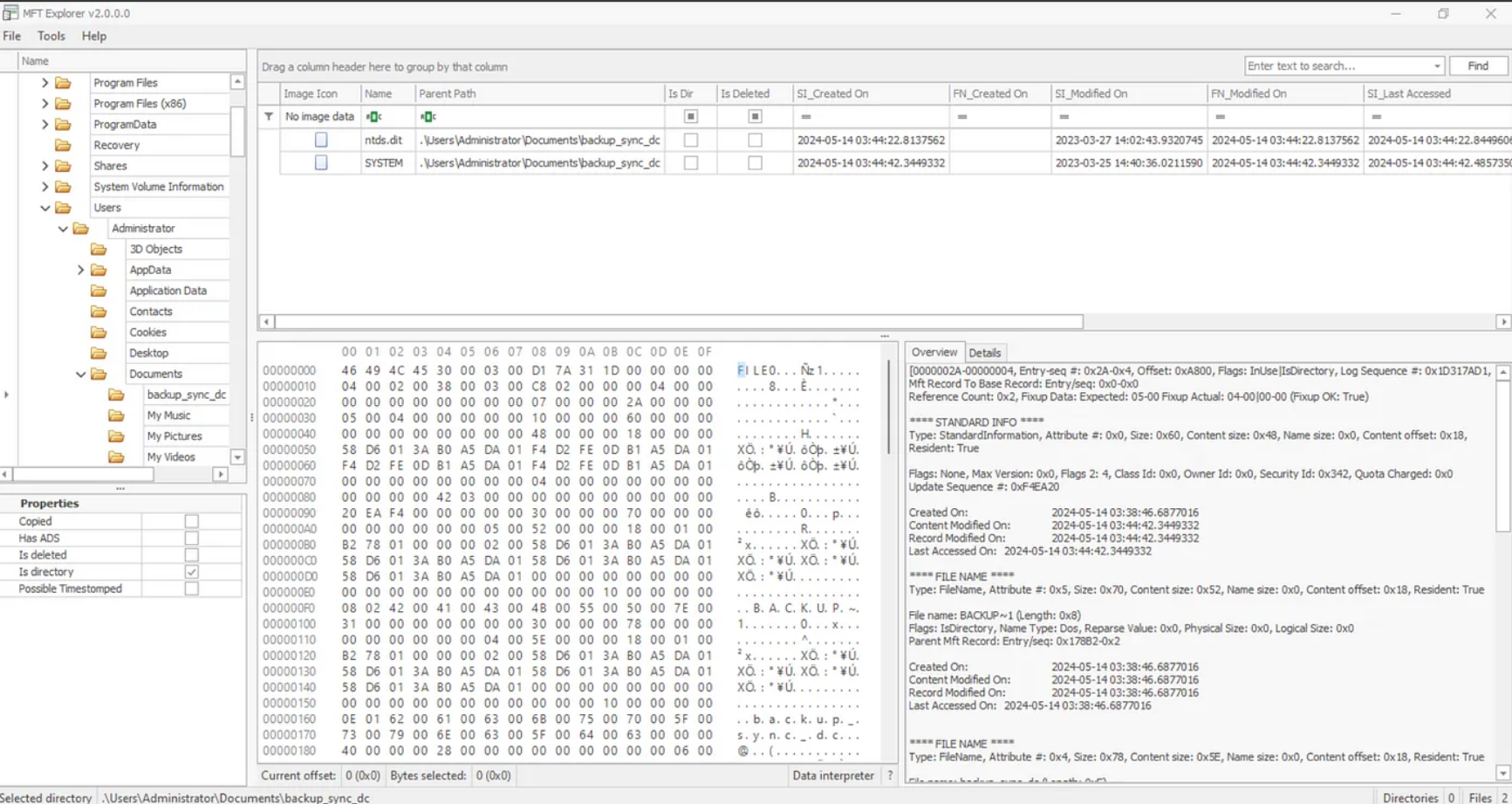Sort by Parent Path column header
The height and width of the screenshot is (804, 1512).
pyautogui.click(x=539, y=93)
